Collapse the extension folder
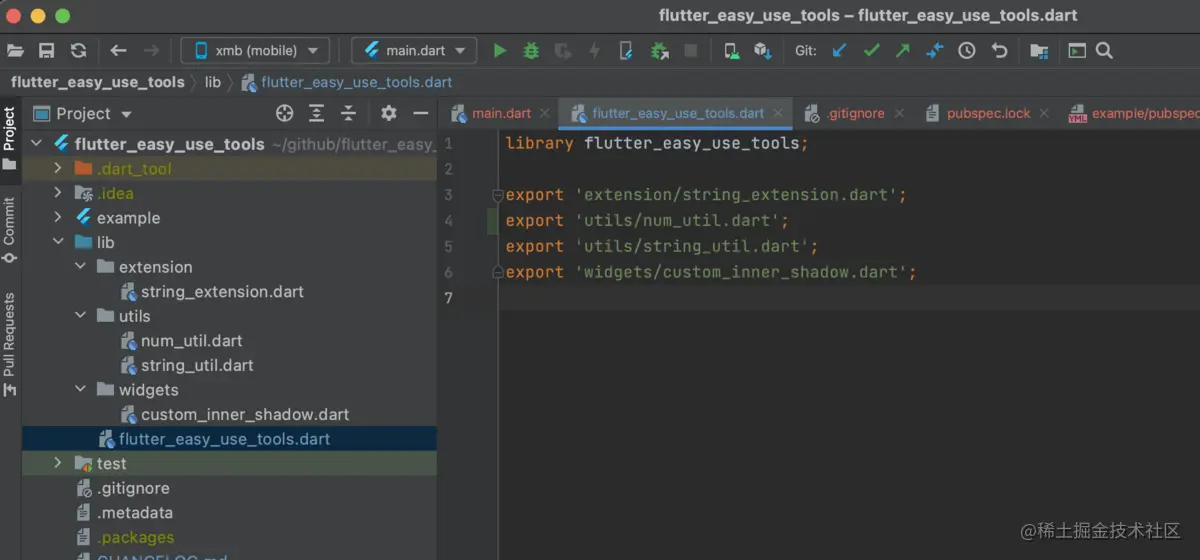 coord(81,267)
